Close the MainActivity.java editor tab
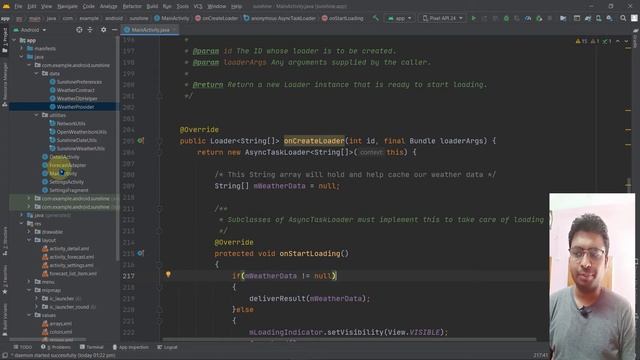 [175, 30]
